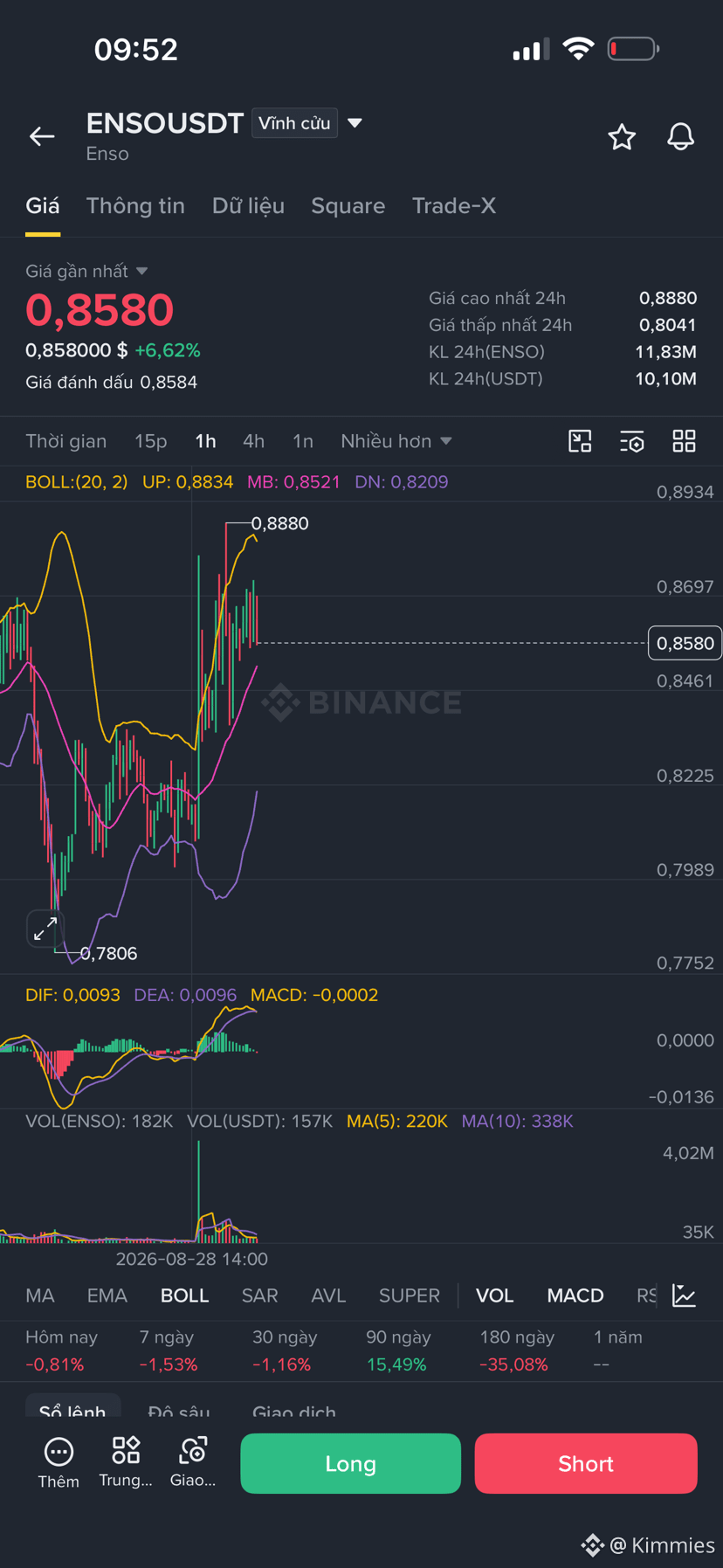
Task: Toggle MA indicator
Action: click(40, 1295)
